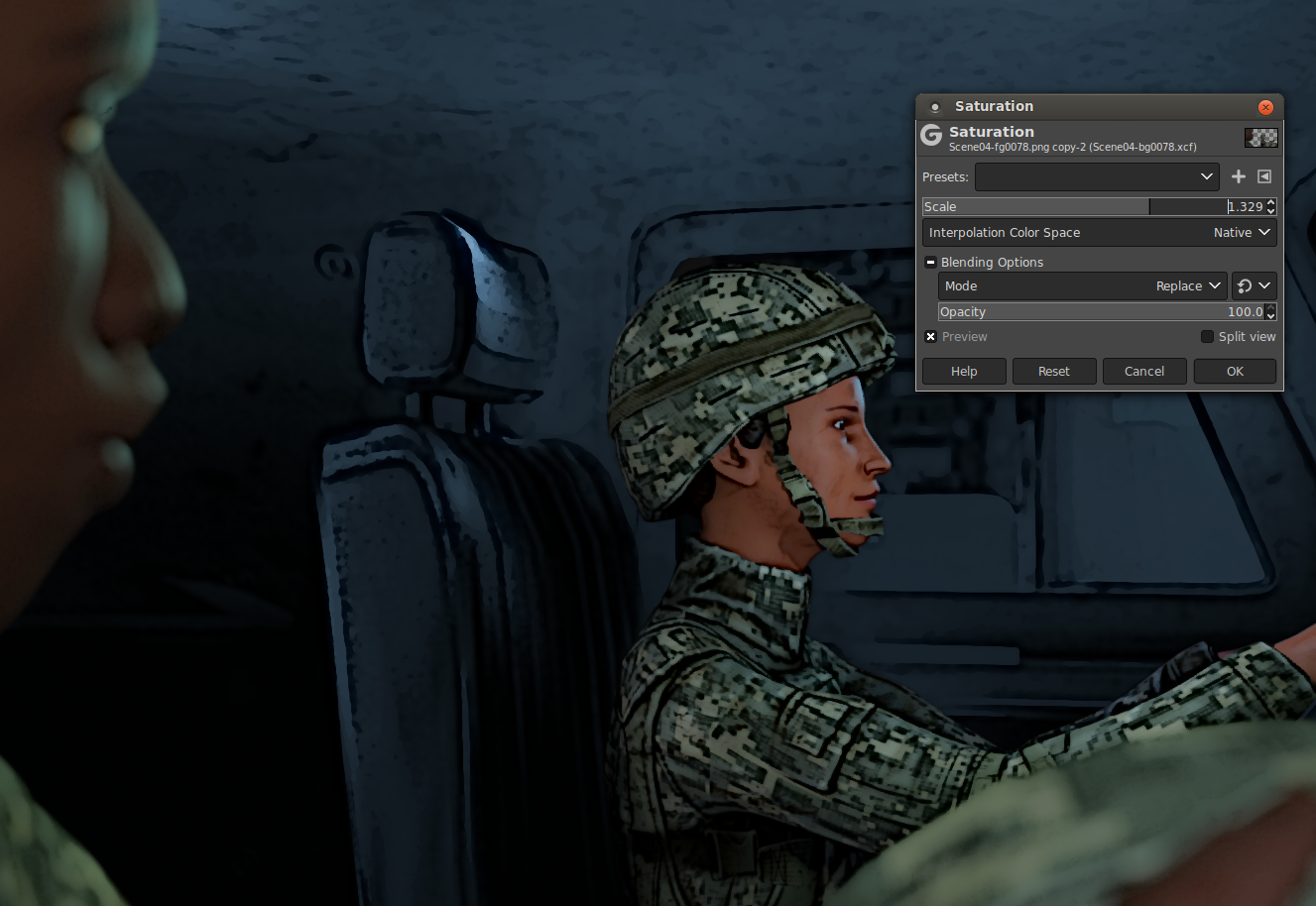Viewport: 1316px width, 906px height.
Task: Click the GEGL logo icon in dialog header
Action: (x=931, y=136)
